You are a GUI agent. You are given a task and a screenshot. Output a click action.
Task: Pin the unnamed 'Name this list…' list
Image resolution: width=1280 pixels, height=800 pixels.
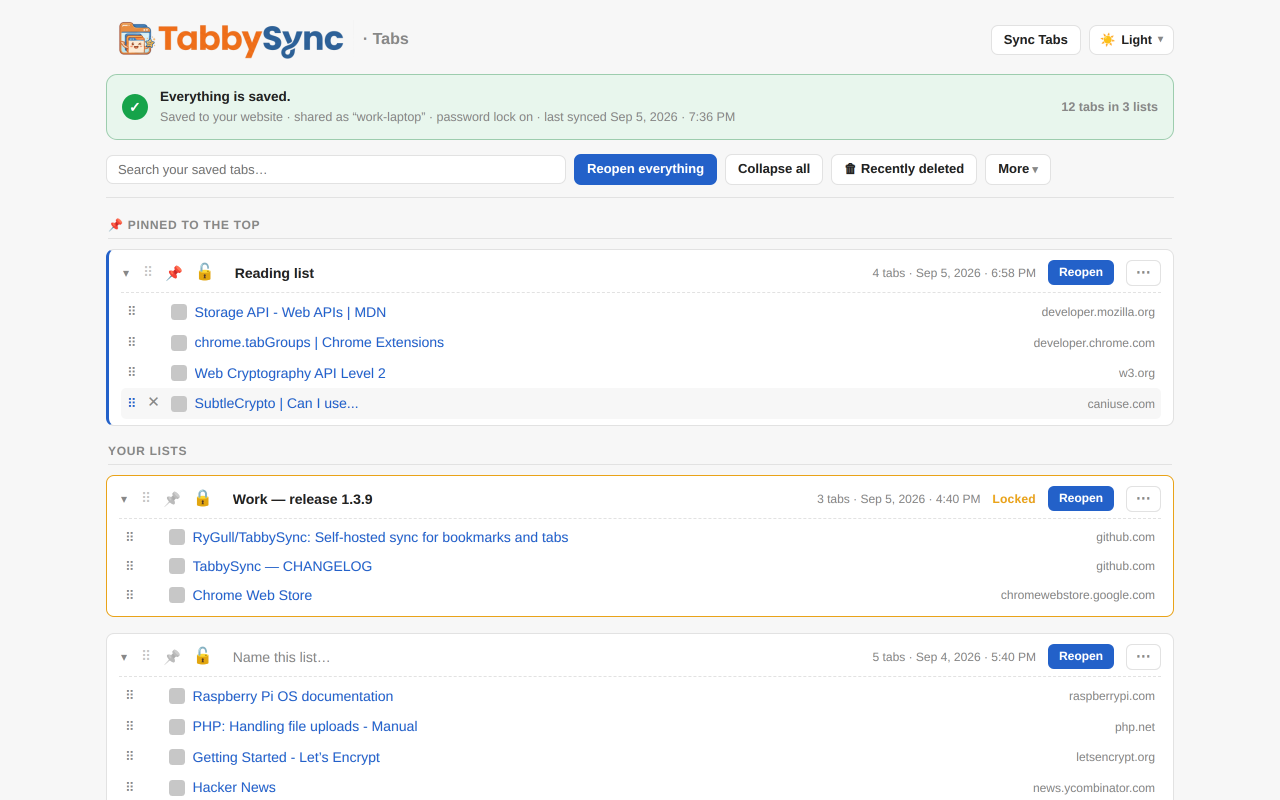tap(172, 657)
